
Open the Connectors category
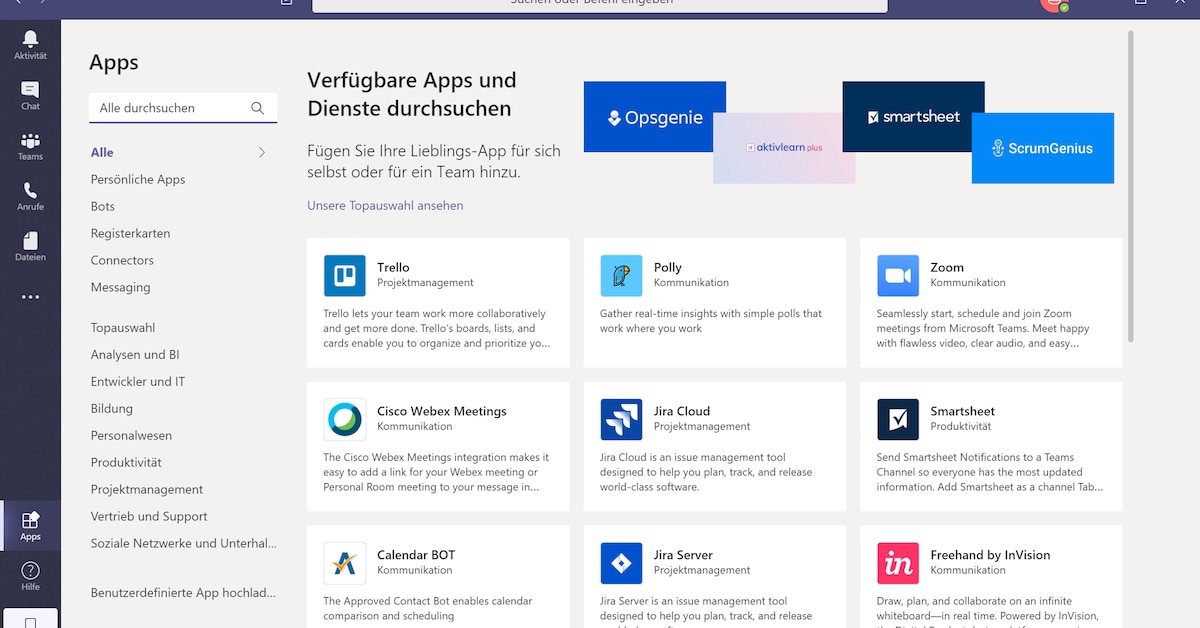point(122,261)
